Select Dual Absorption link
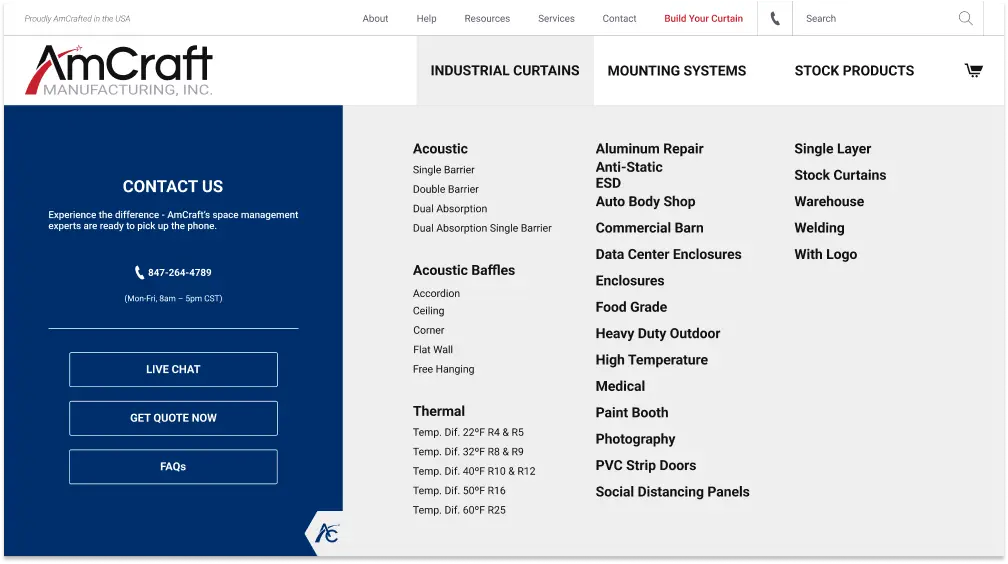 (x=450, y=208)
